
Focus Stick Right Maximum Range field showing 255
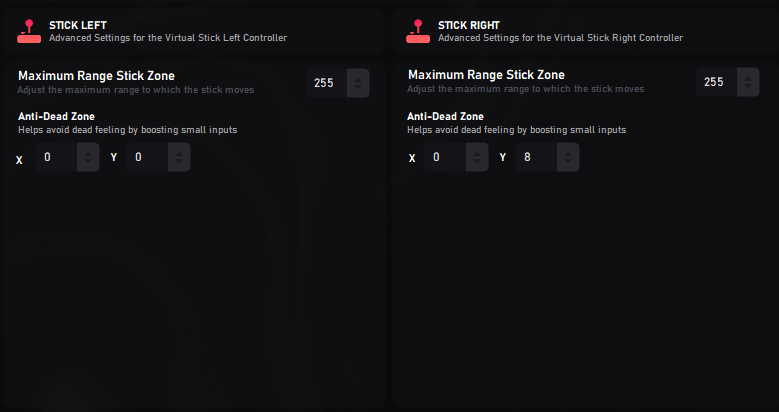(x=714, y=83)
